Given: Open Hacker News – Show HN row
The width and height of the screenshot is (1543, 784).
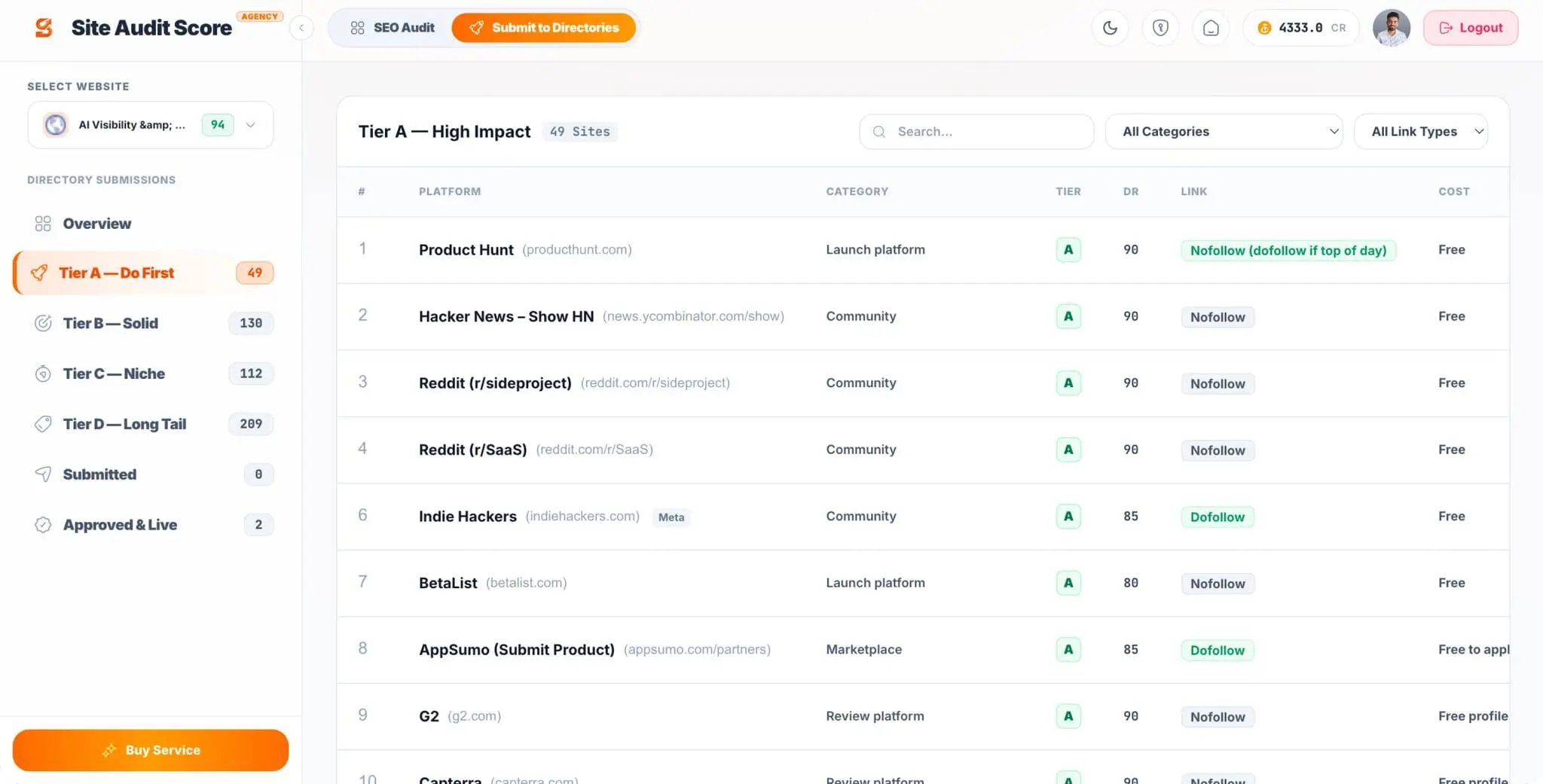Looking at the screenshot, I should (923, 316).
